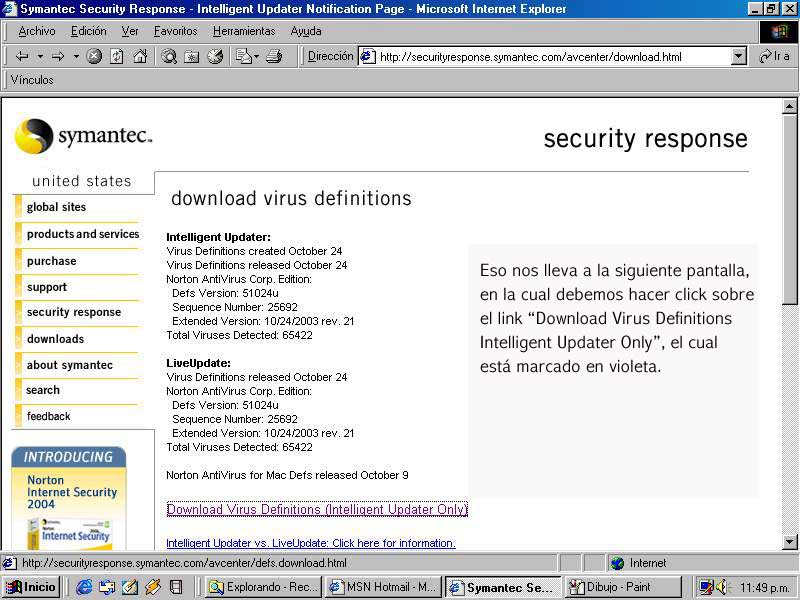
Task: Click the Vínculos links bar label
Action: pyautogui.click(x=32, y=80)
